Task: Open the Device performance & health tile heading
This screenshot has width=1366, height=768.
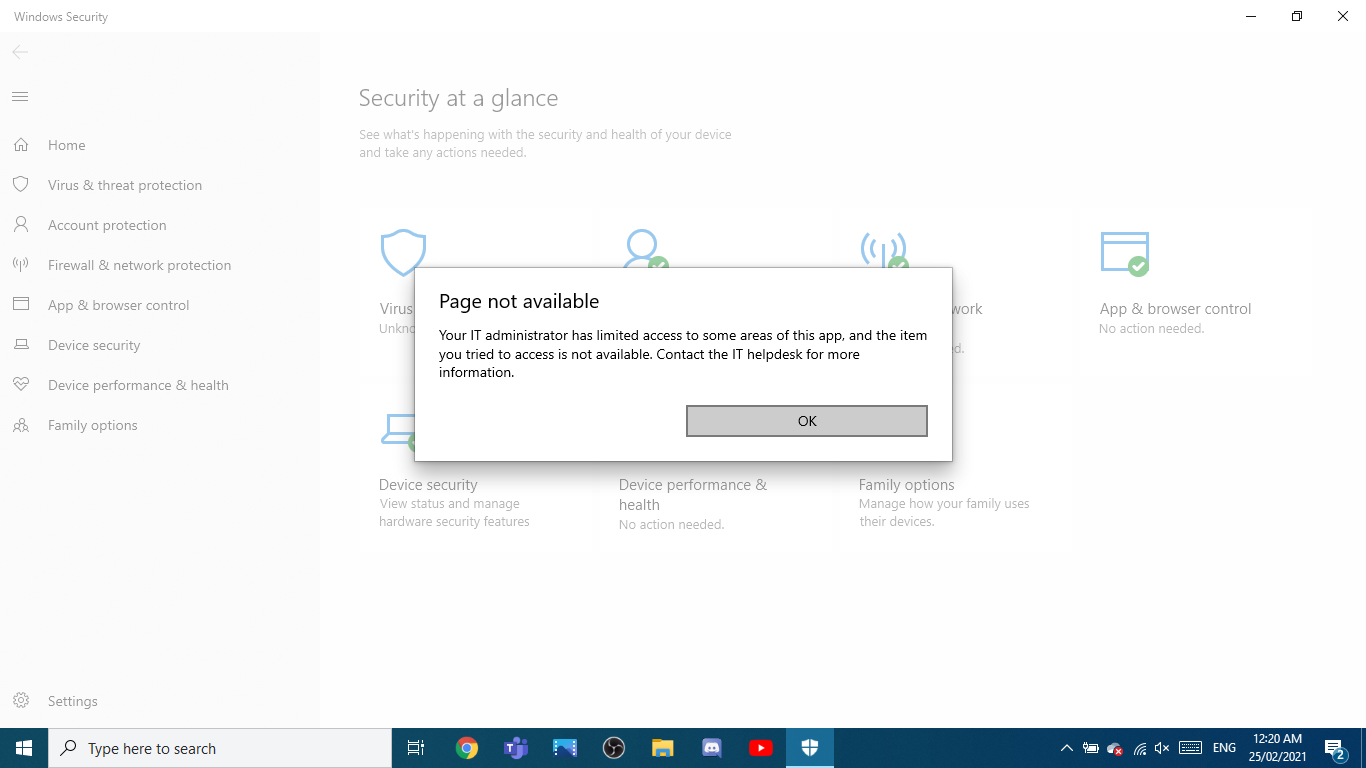Action: [693, 495]
